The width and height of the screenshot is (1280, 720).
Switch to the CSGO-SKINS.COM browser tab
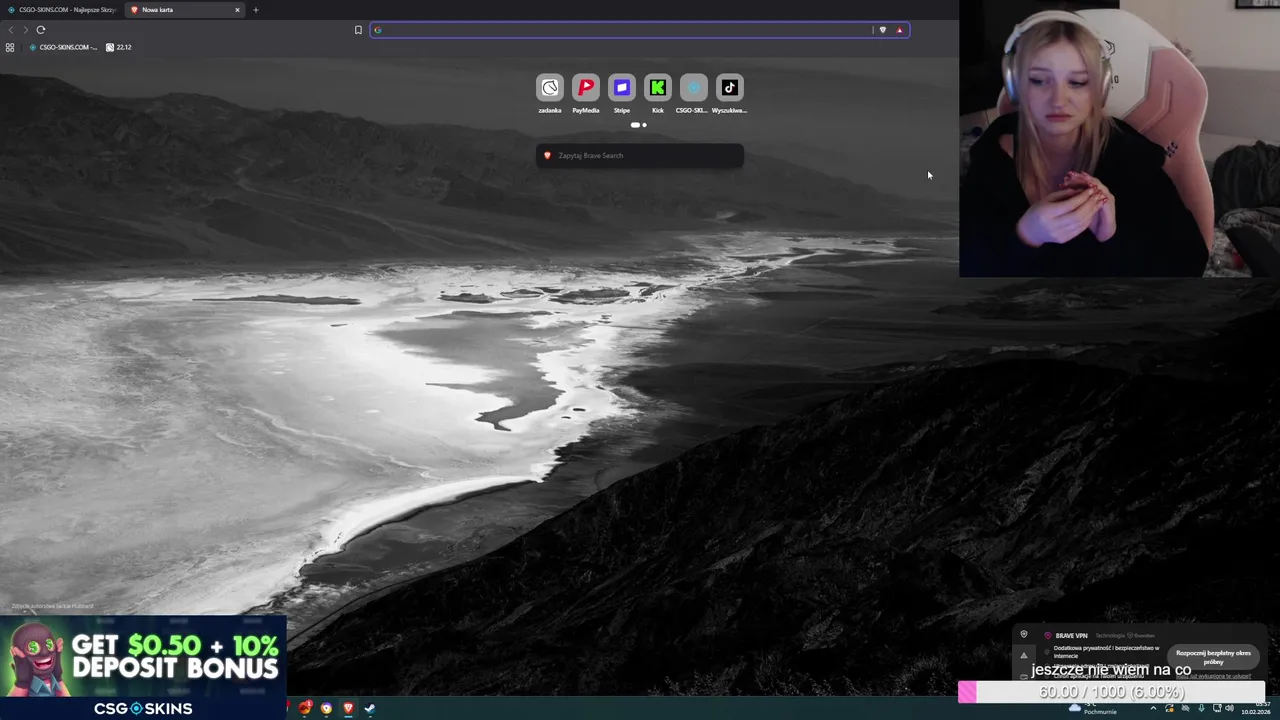[x=61, y=10]
